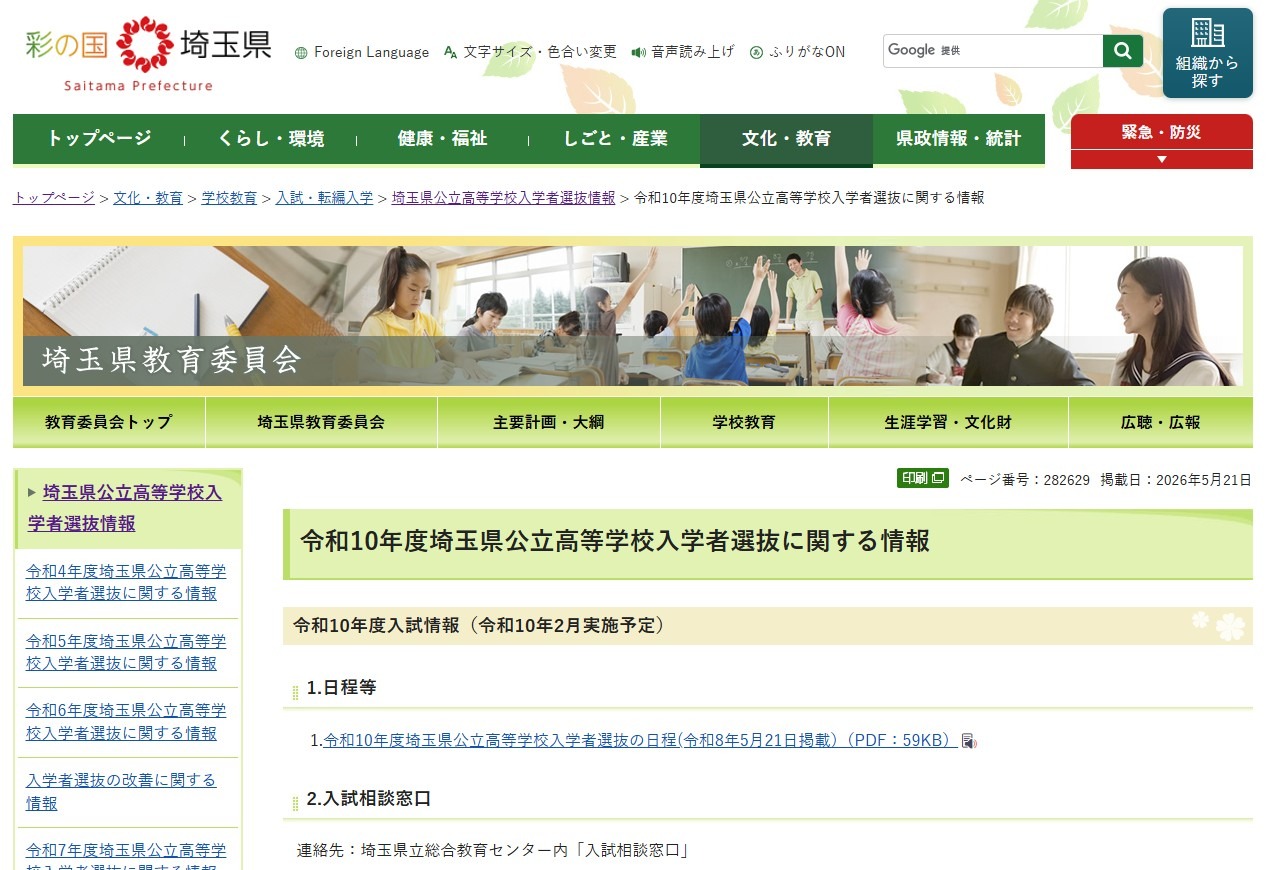Click breadcrumb 埼玉県公立高等学校入学者選抜情報
The height and width of the screenshot is (870, 1276).
pos(503,198)
